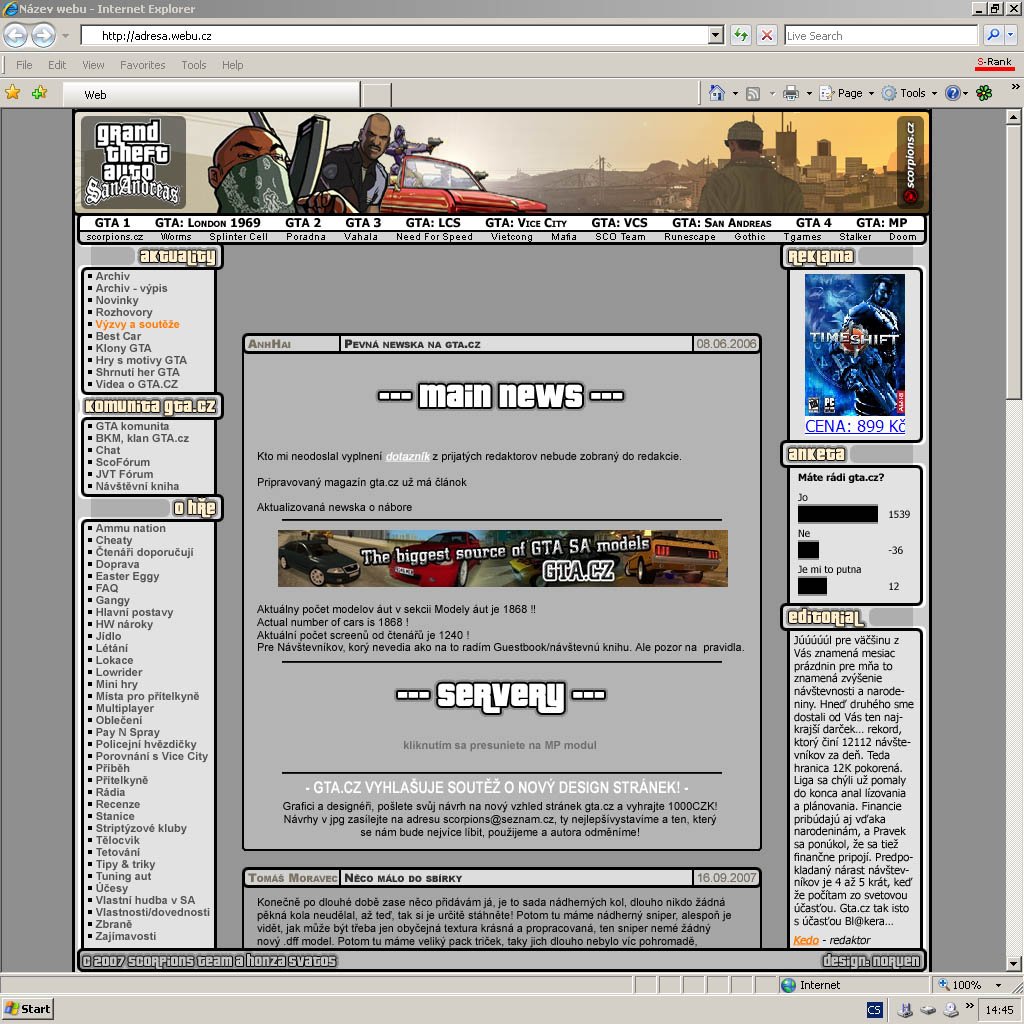Click inside the Live Search field
1024x1024 pixels.
click(880, 35)
